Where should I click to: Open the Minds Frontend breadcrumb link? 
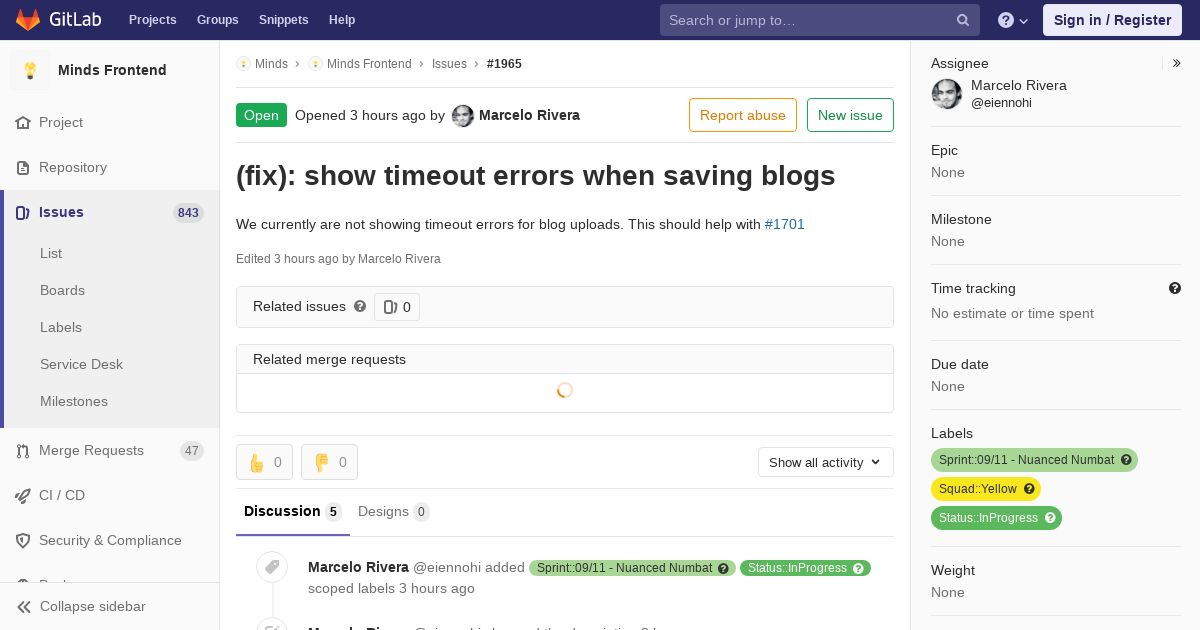[369, 64]
